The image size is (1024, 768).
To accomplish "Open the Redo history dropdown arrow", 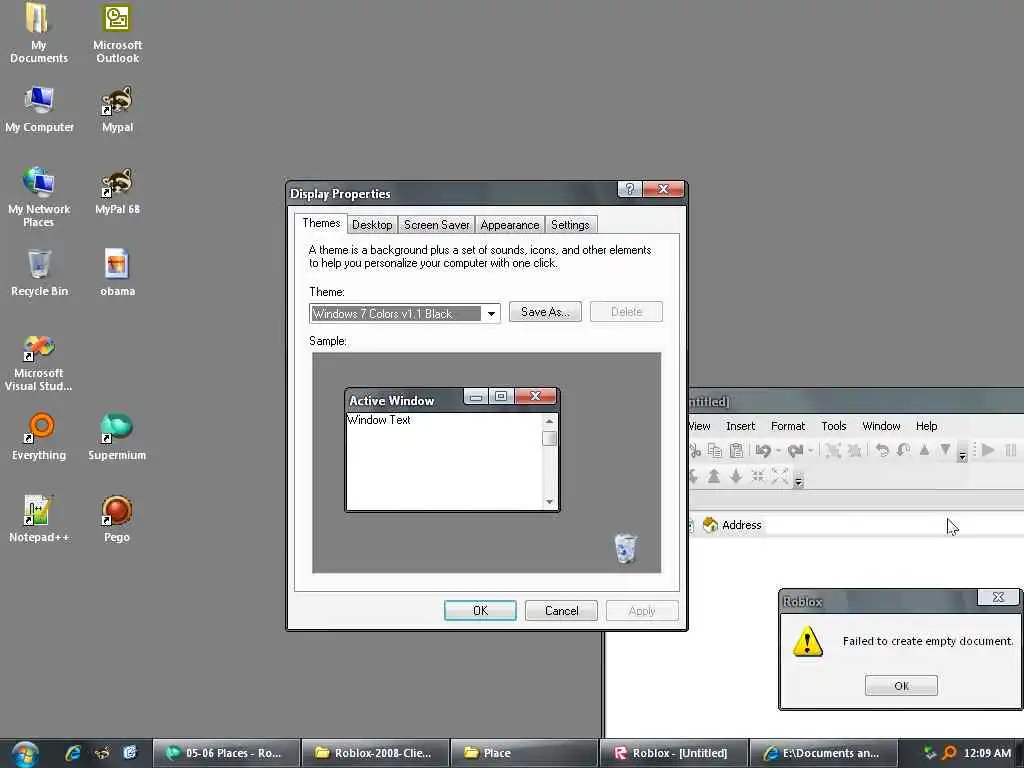I will pos(810,451).
